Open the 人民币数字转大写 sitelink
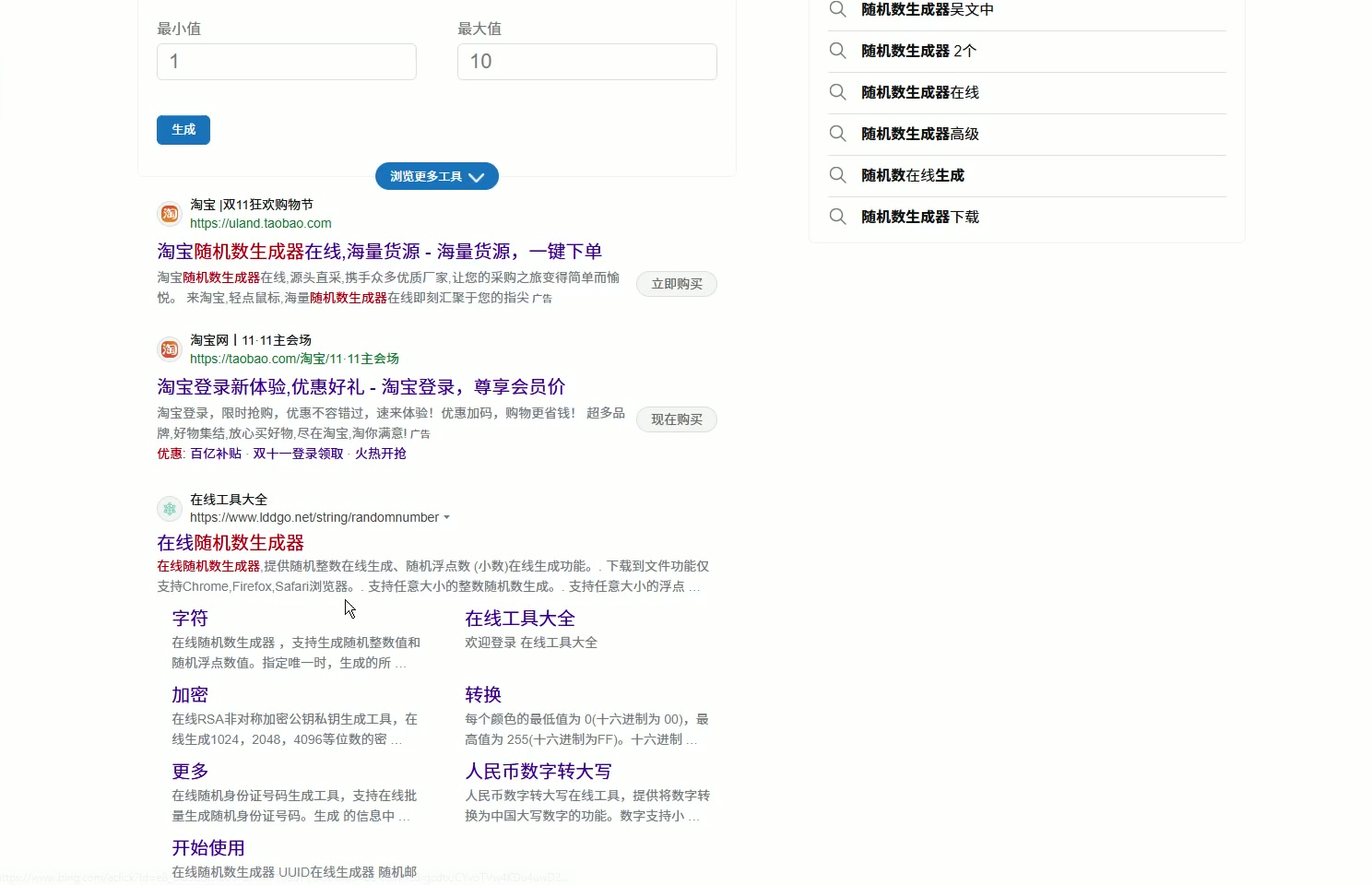Screen dimensions: 1372x885 [x=538, y=772]
